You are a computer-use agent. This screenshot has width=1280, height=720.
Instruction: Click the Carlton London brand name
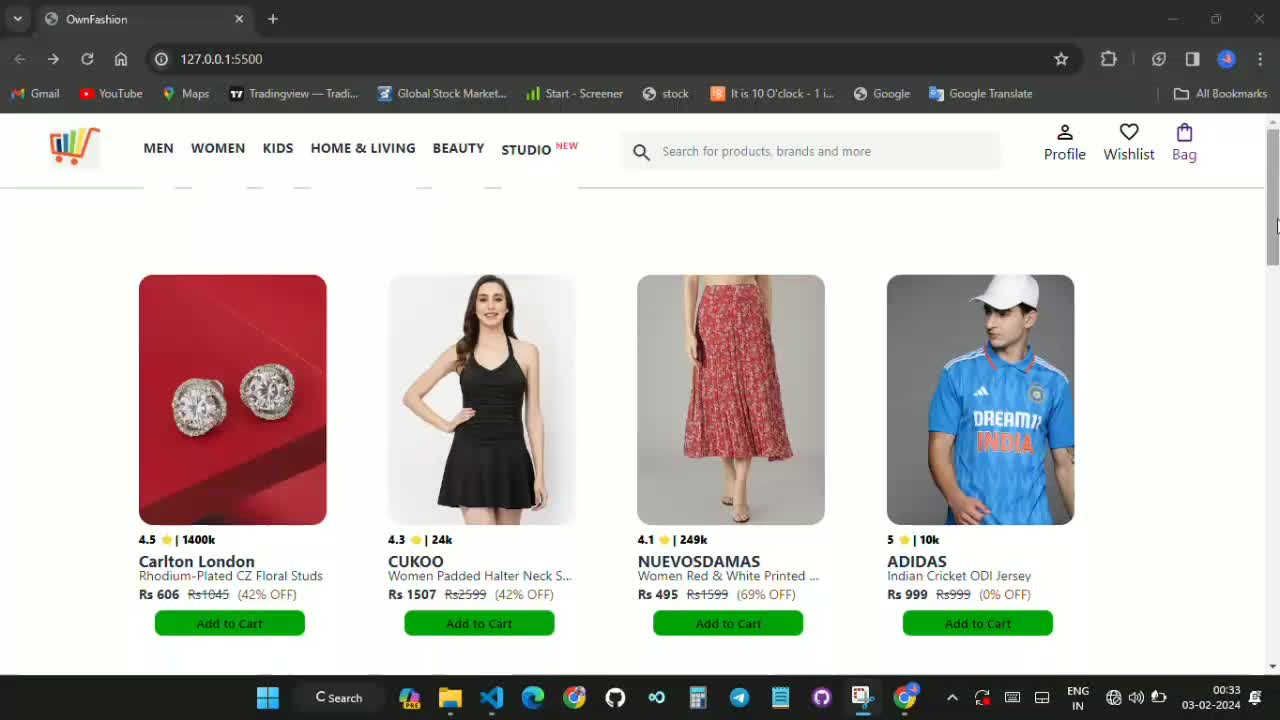click(197, 561)
